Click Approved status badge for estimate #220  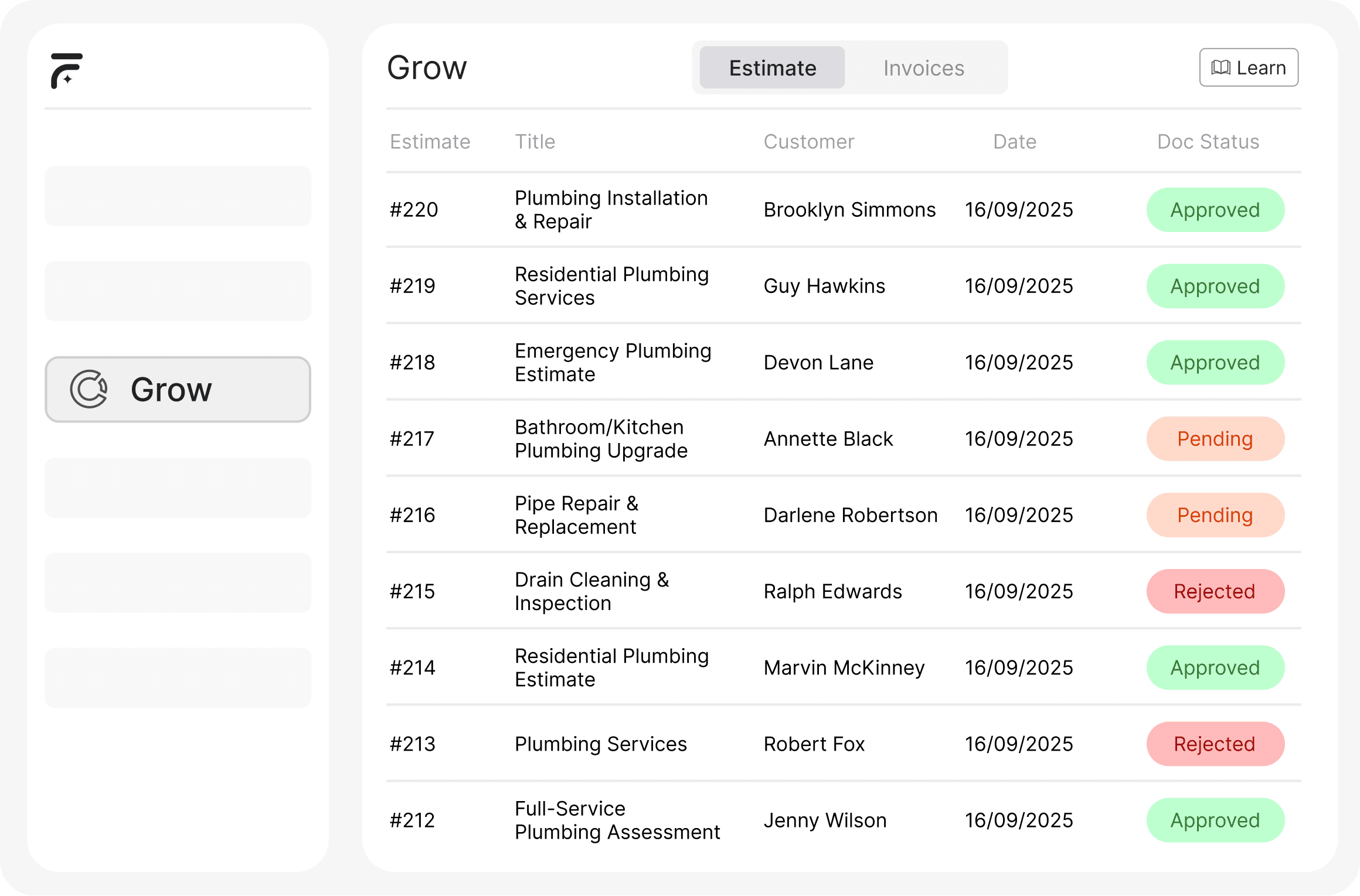(x=1215, y=210)
